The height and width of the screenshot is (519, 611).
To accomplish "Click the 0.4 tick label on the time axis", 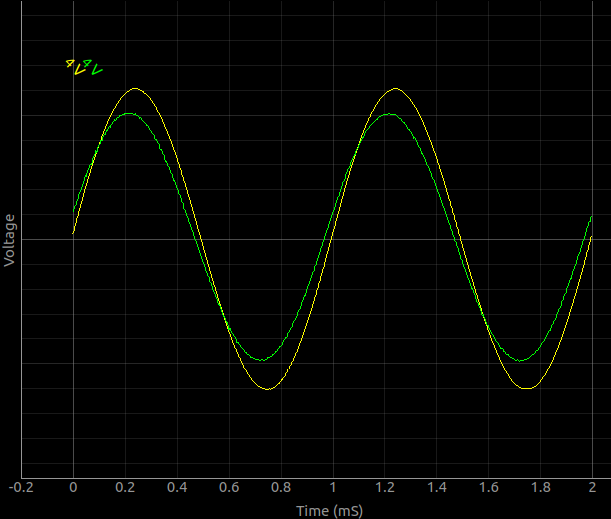I will coord(177,487).
